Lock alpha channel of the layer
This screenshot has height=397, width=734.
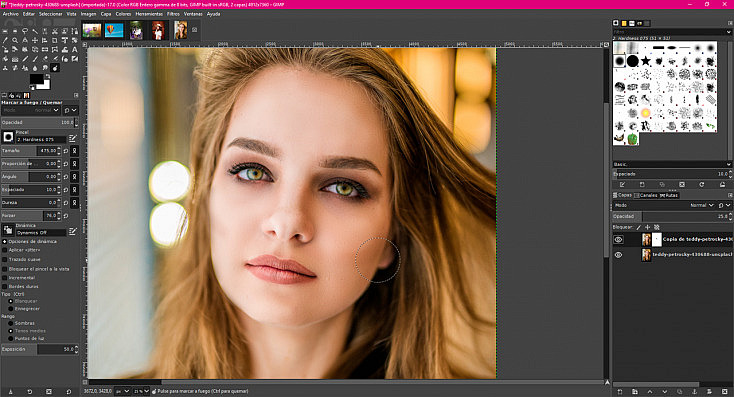pos(657,227)
